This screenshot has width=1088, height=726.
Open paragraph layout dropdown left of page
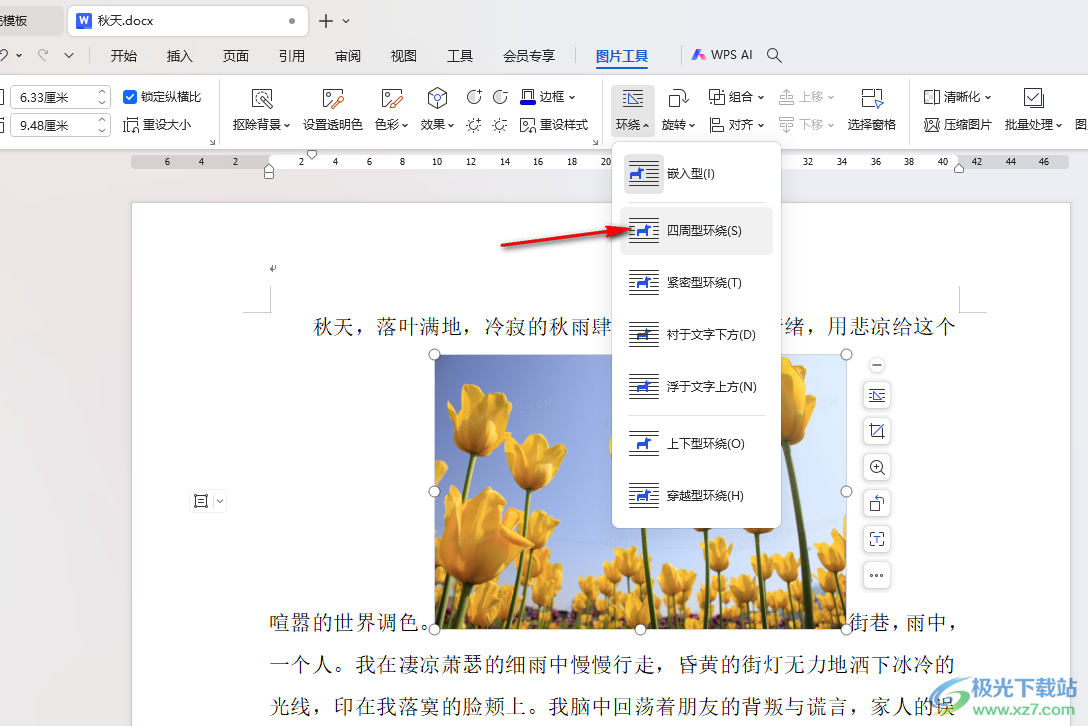tap(220, 500)
